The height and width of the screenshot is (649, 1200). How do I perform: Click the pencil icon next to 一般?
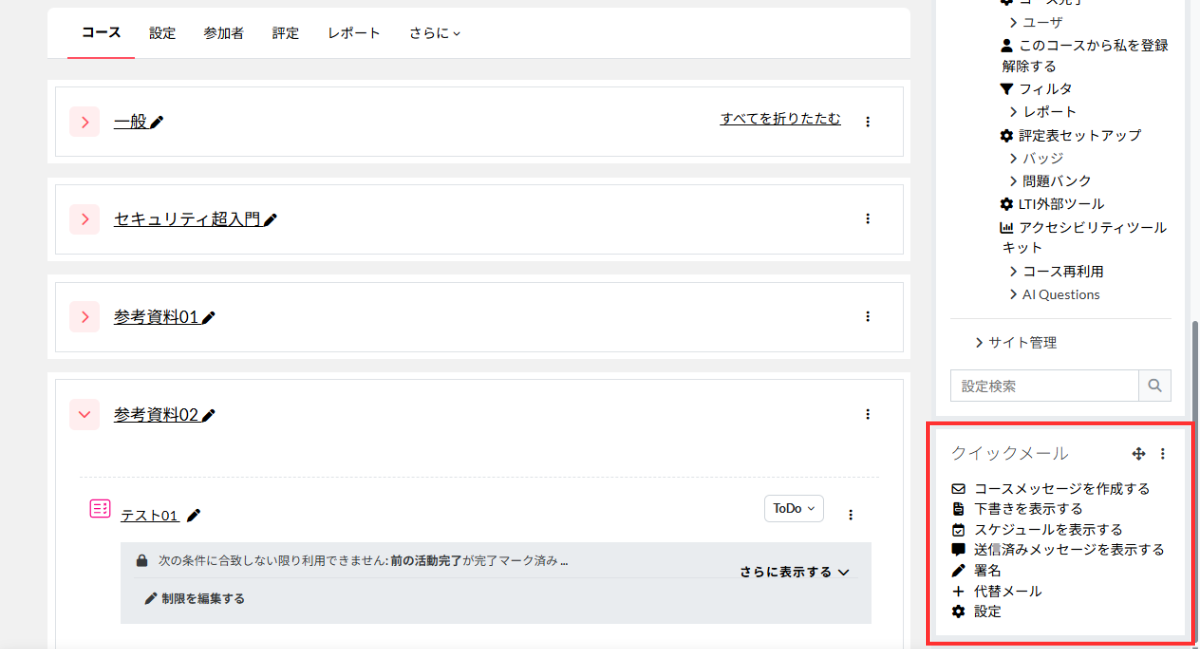157,122
